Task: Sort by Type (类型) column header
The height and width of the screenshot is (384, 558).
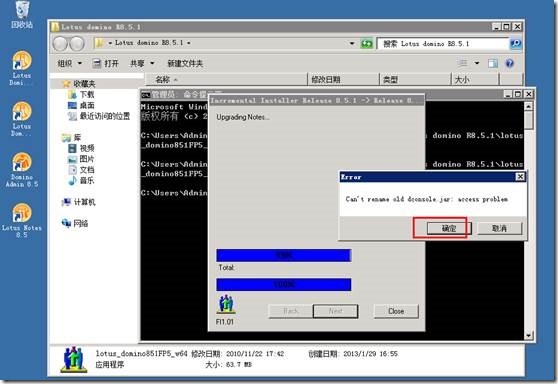Action: click(415, 79)
